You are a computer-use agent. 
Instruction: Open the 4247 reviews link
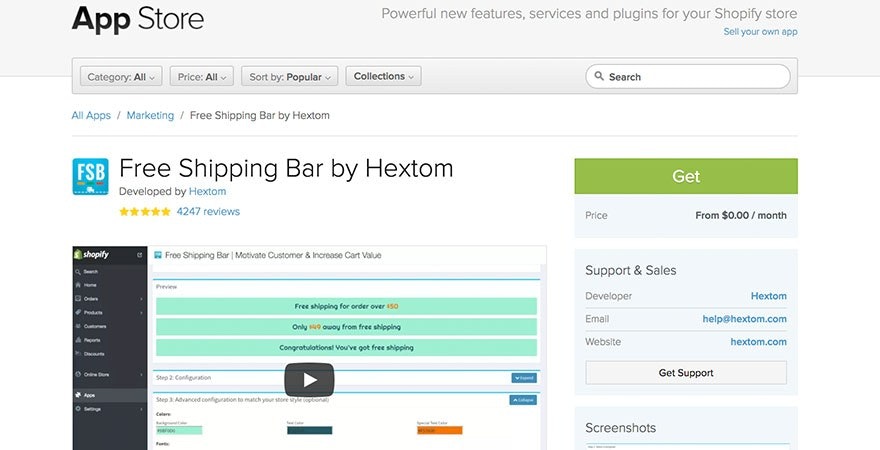(x=208, y=212)
